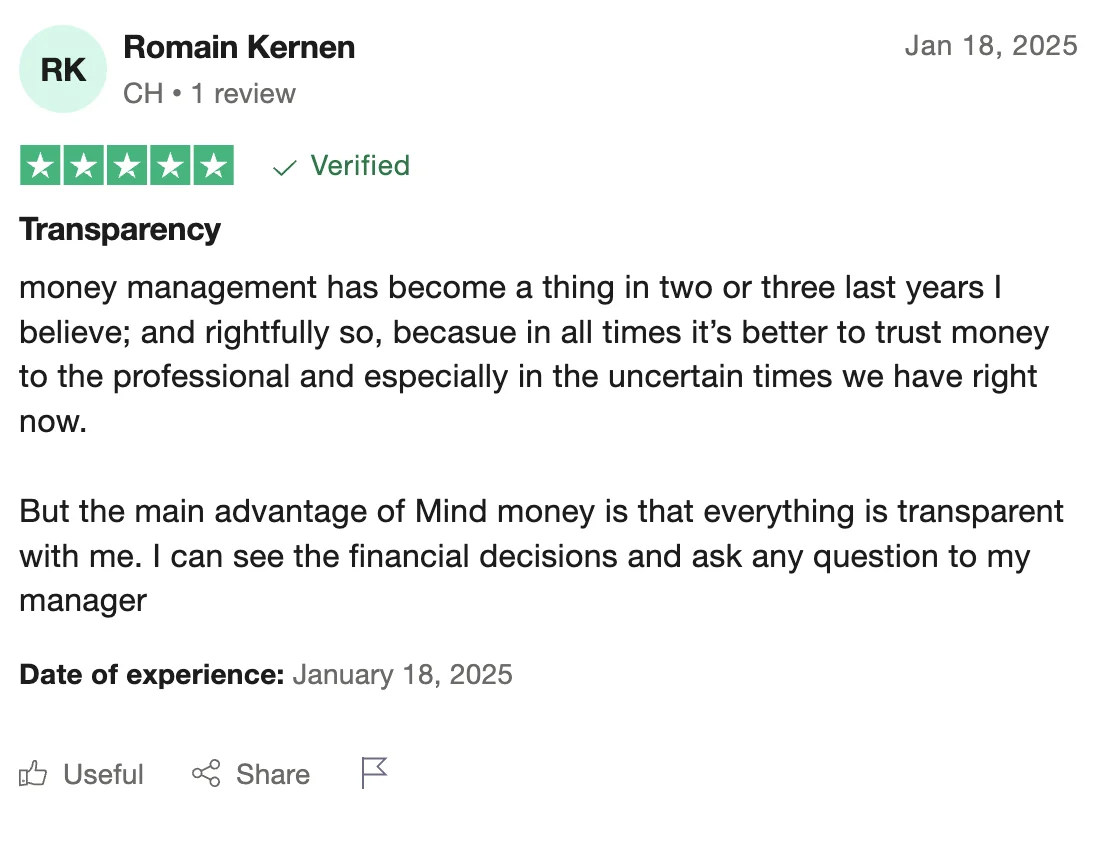The width and height of the screenshot is (1094, 844).
Task: Open the RK reviewer avatar
Action: [x=63, y=70]
